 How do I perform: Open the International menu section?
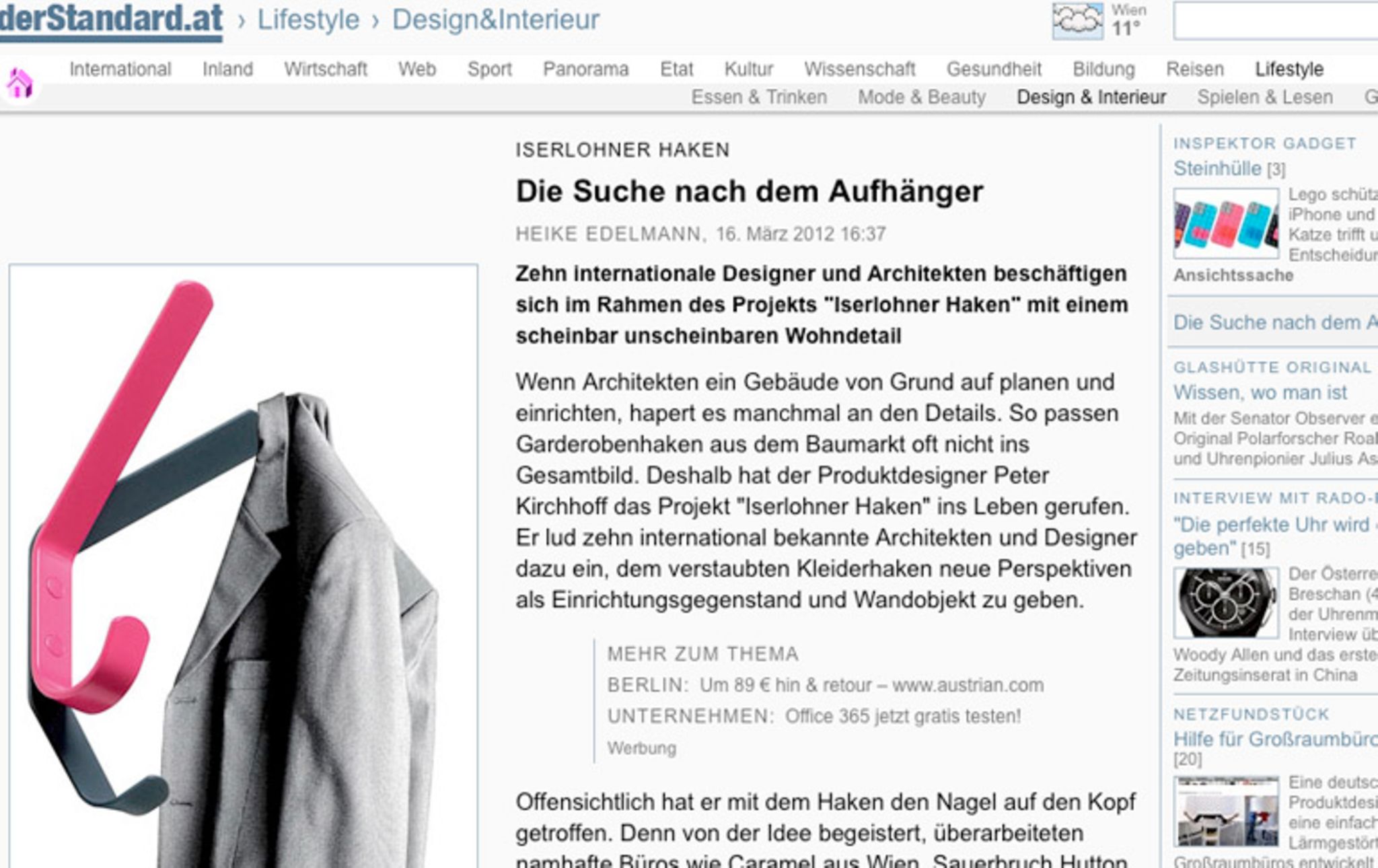pos(120,69)
